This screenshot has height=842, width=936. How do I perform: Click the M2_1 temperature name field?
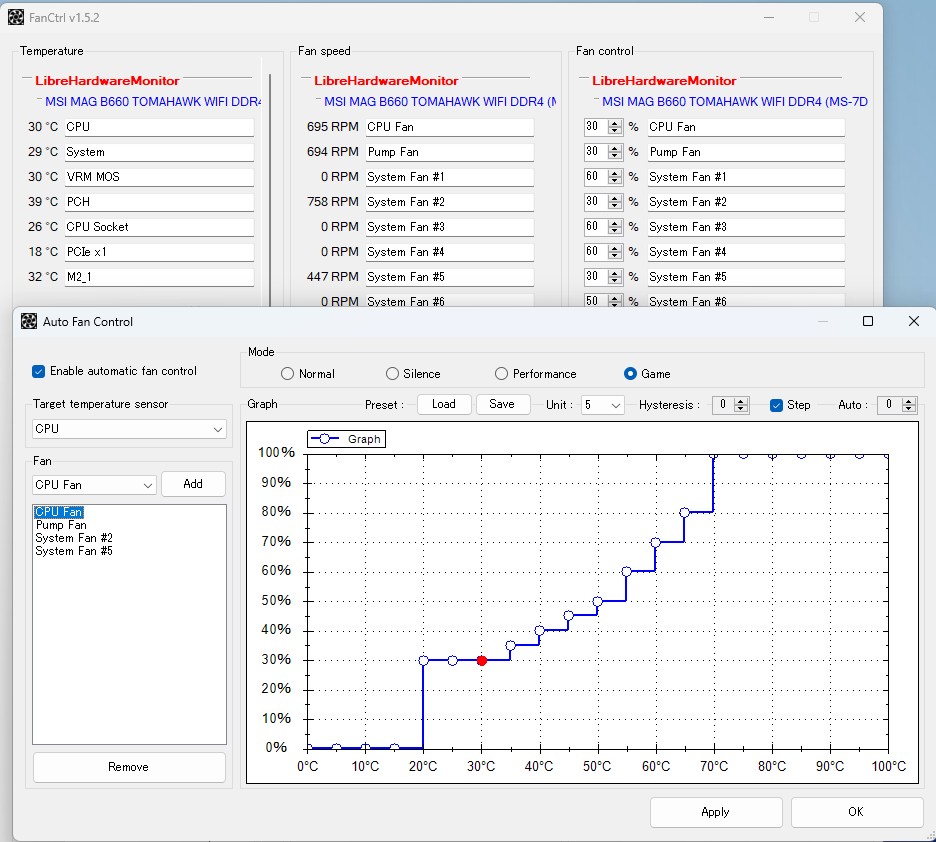(x=159, y=277)
